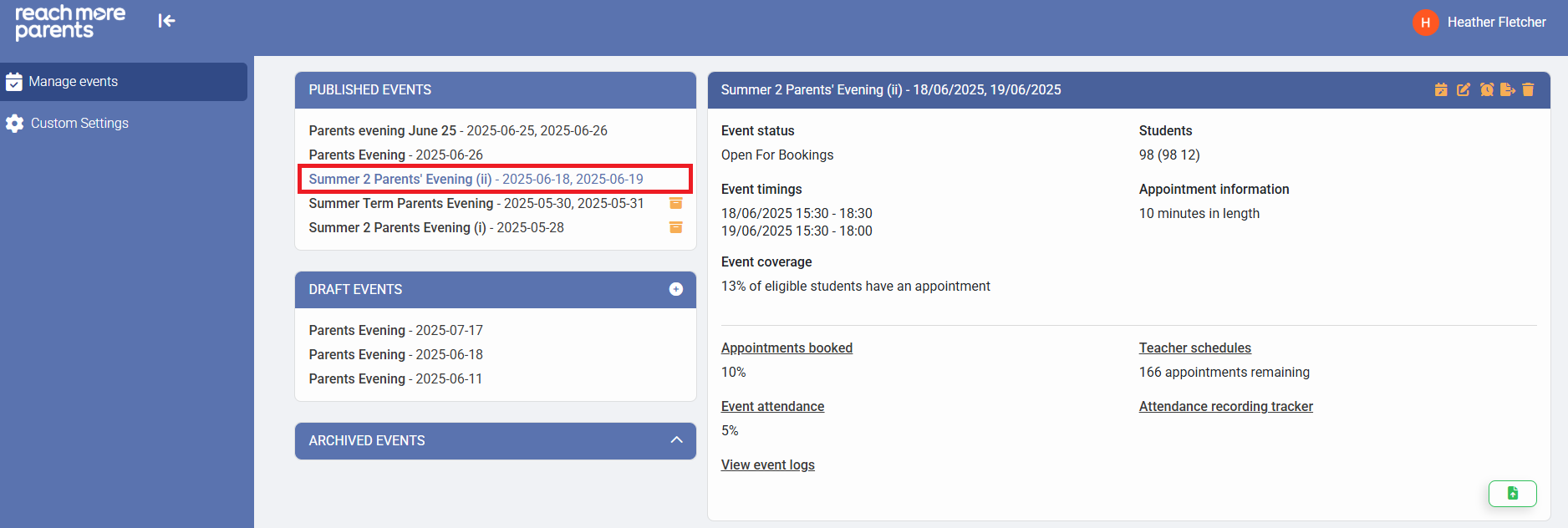Select Parents evening June 25 published event
Screen dimensions: 1568x528
[x=457, y=130]
